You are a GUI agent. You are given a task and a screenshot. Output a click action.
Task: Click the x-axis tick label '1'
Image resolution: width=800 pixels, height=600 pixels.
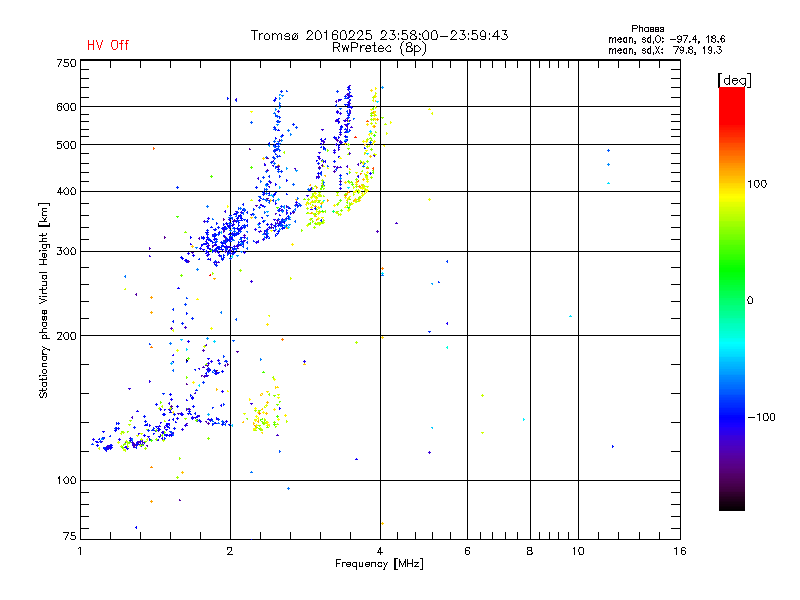click(80, 551)
